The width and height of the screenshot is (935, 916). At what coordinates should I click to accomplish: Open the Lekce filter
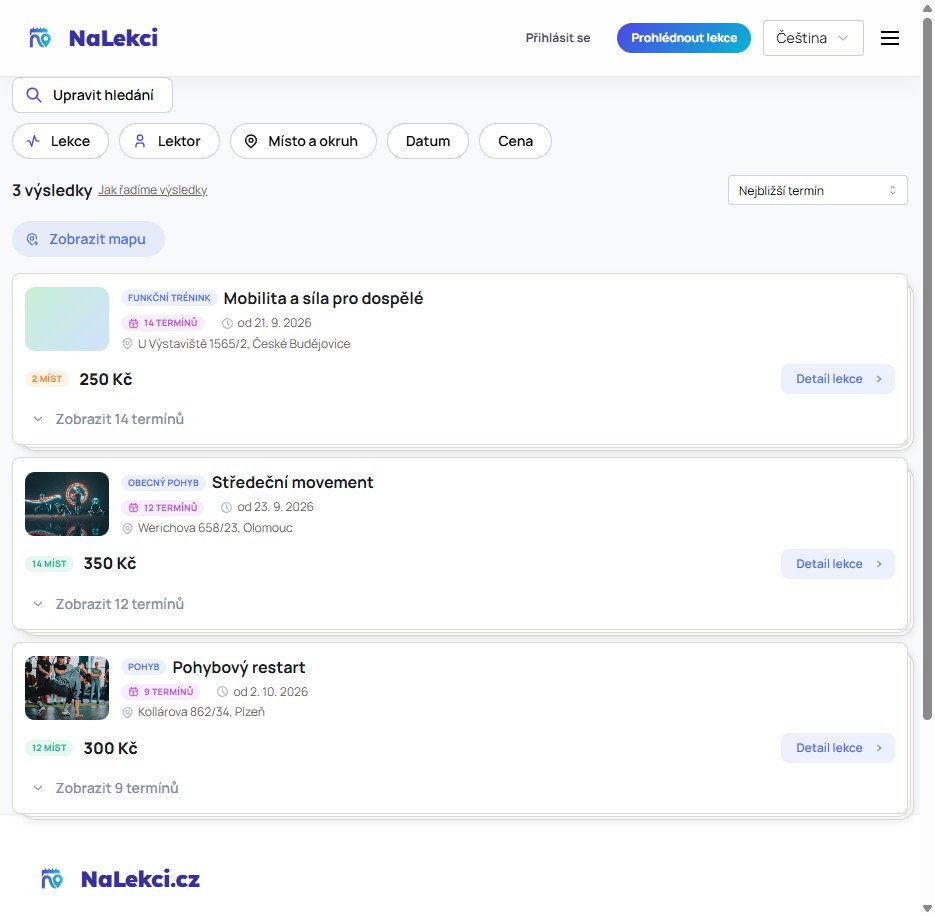click(x=60, y=141)
